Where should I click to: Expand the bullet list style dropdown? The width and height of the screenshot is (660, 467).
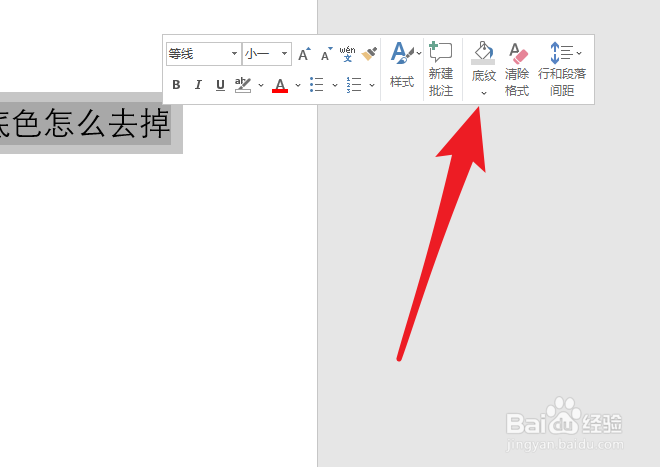(335, 85)
